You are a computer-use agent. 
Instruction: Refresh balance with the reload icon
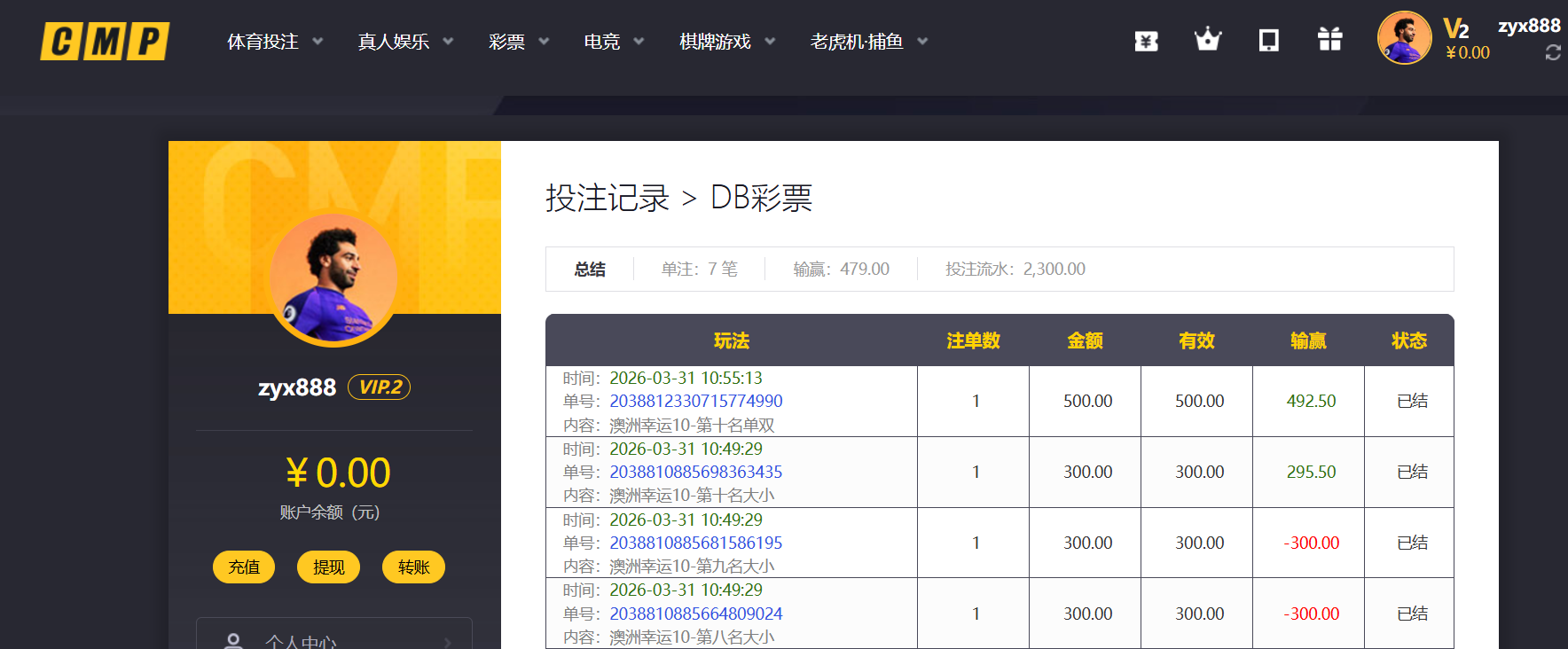pos(1552,53)
